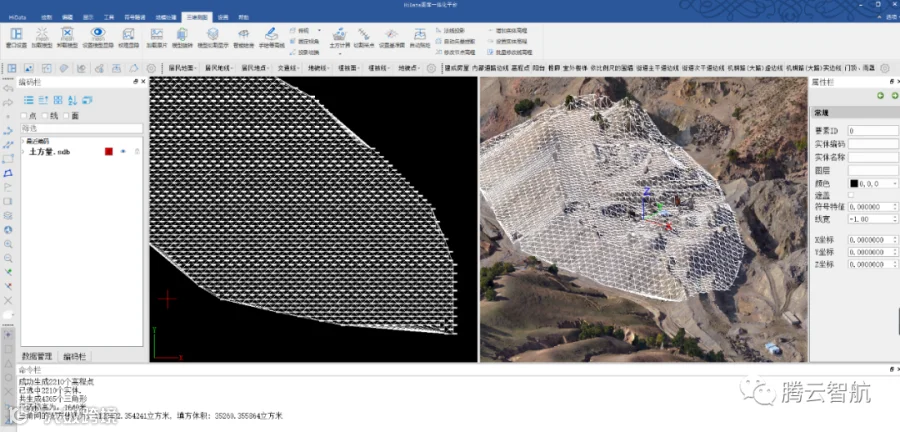Screen dimensions: 900x432
Task: Click the 高程点 code button
Action: (521, 68)
